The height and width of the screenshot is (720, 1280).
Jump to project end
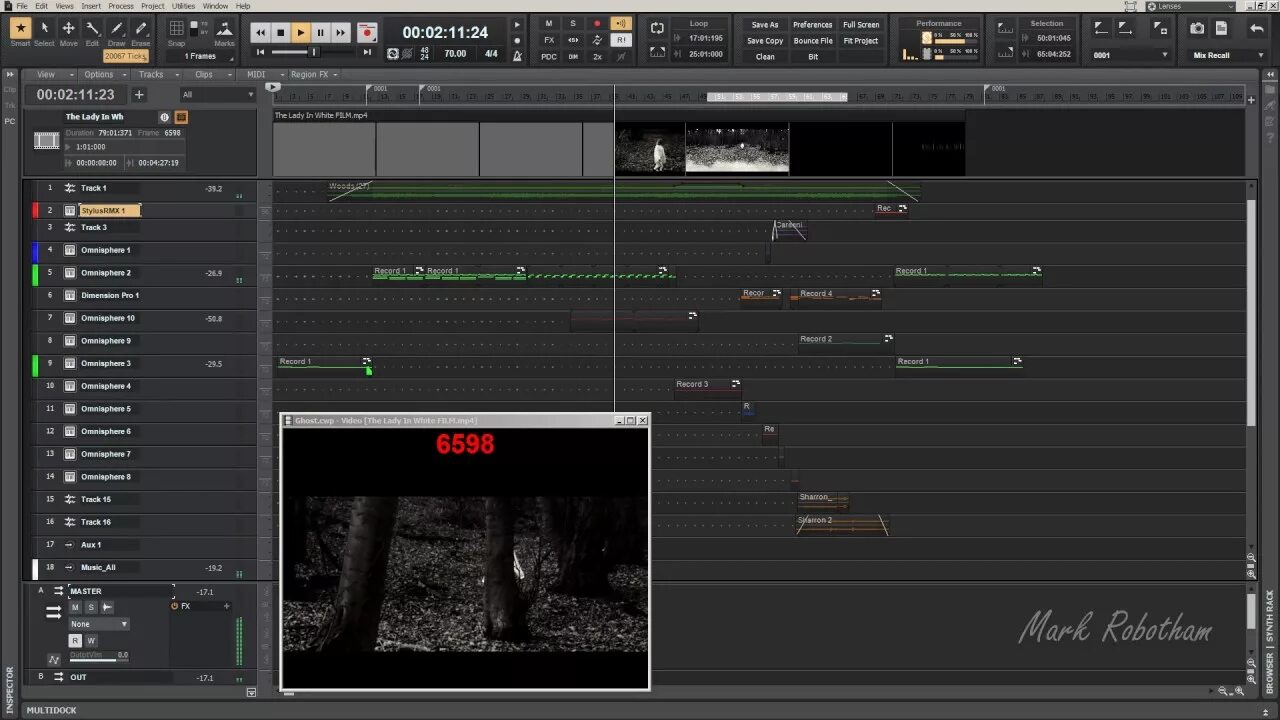pos(367,52)
